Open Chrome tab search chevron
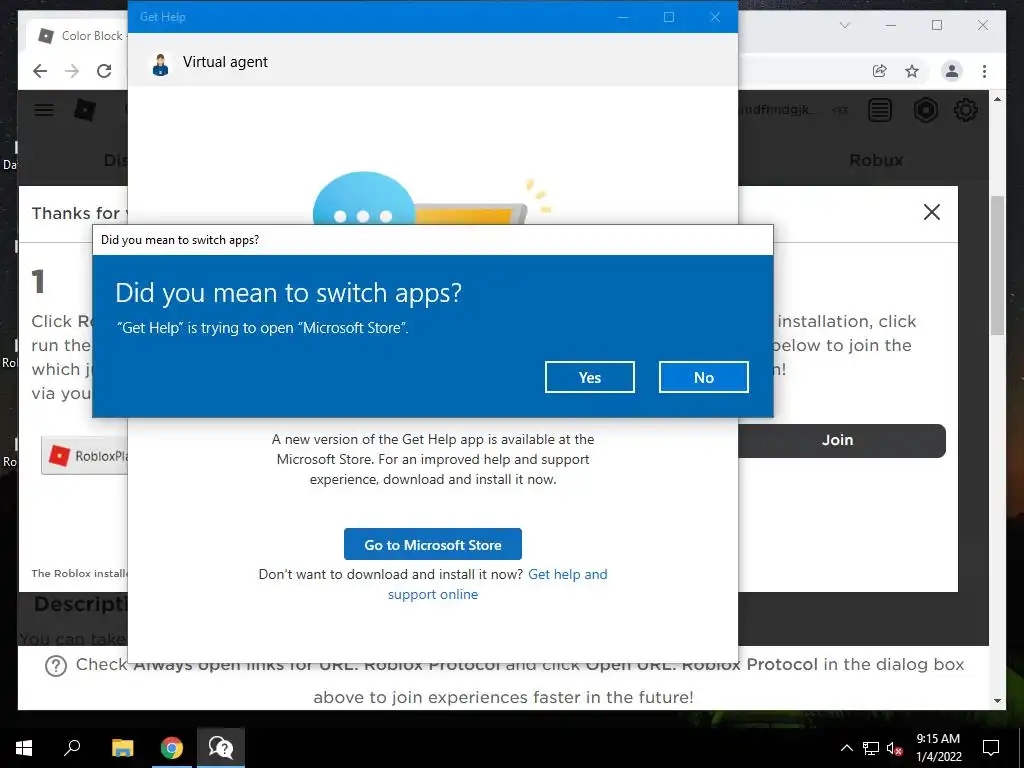 844,25
